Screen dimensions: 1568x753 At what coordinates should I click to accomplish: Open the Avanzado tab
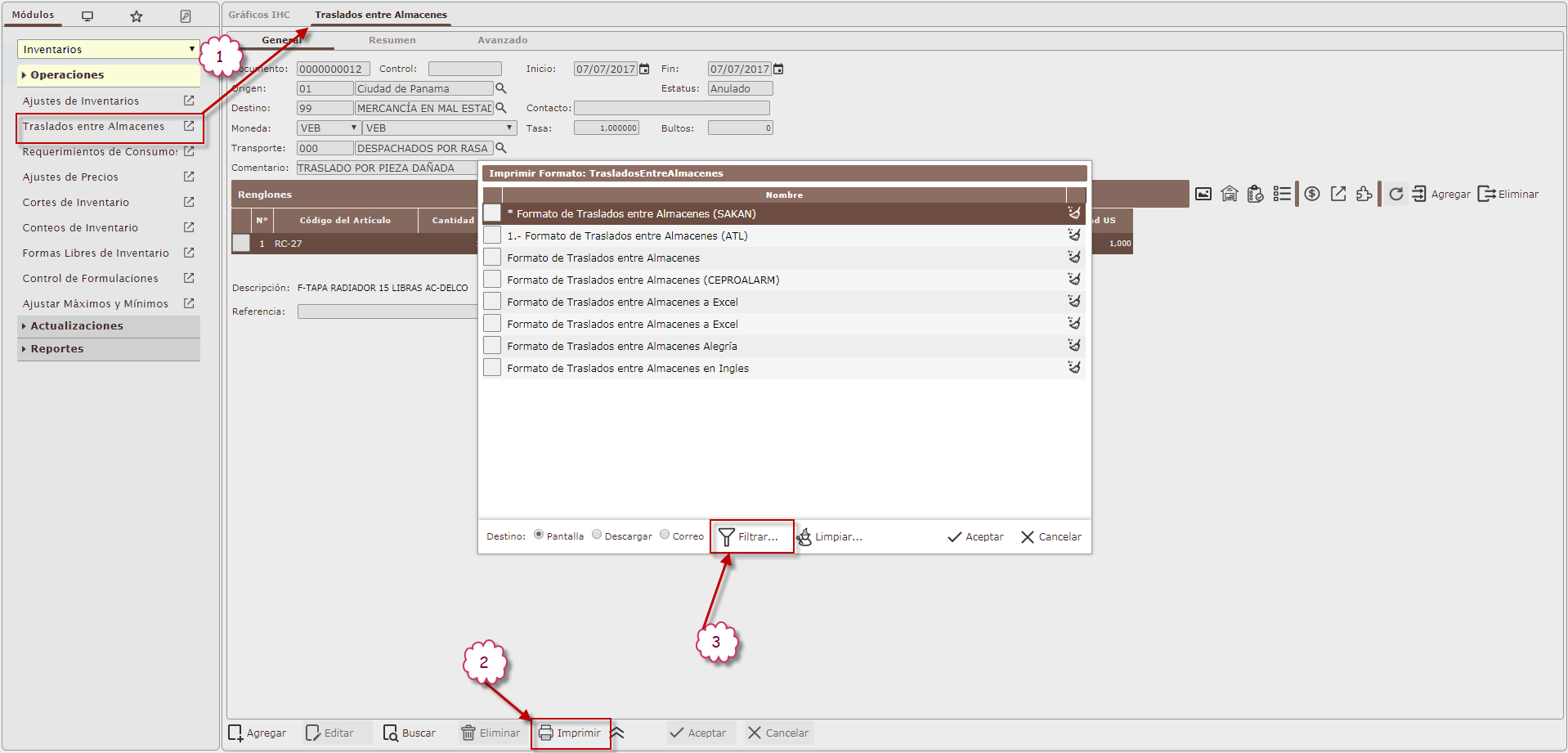point(503,40)
